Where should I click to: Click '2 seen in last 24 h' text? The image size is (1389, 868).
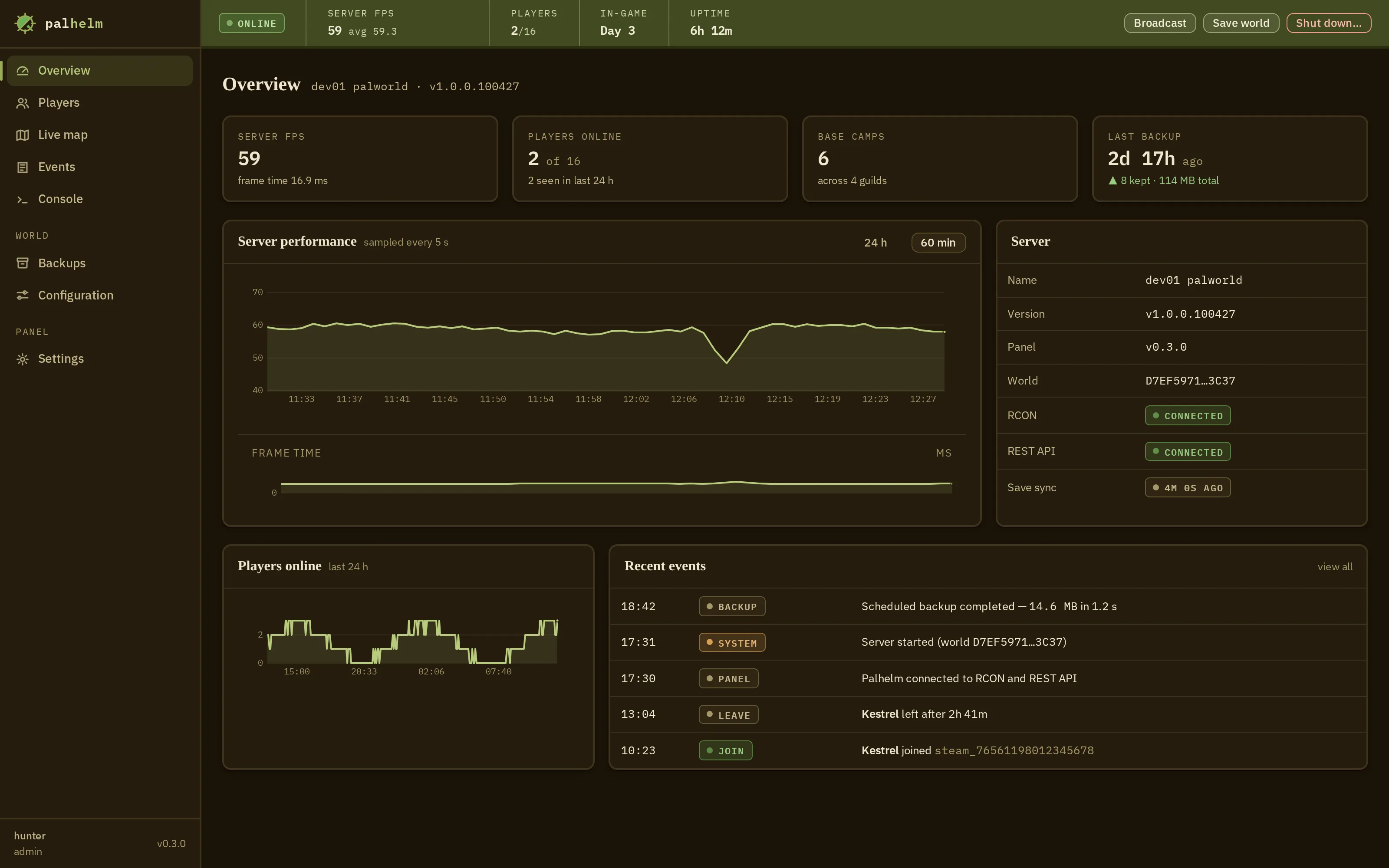570,180
